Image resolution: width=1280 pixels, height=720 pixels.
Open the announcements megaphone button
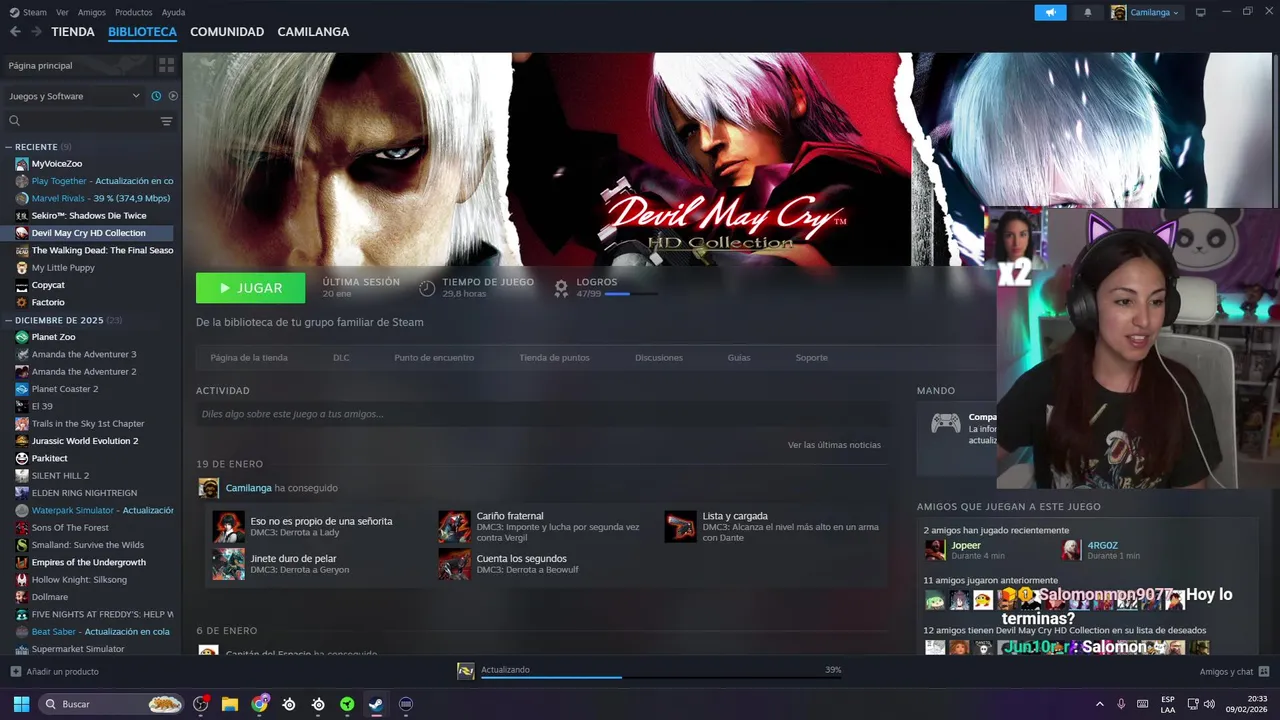click(1050, 13)
